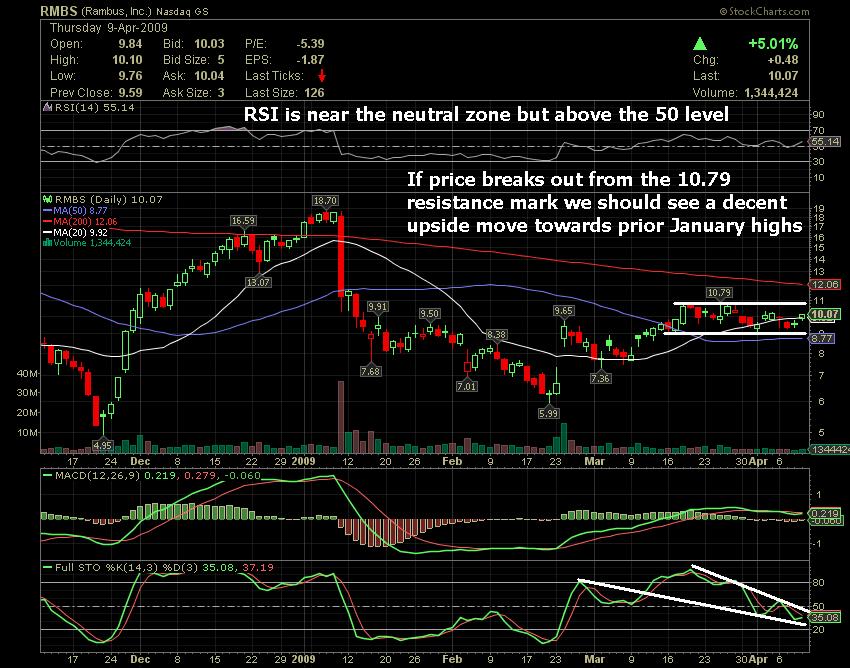
Task: Click the 18.70 price high label
Action: tap(325, 201)
